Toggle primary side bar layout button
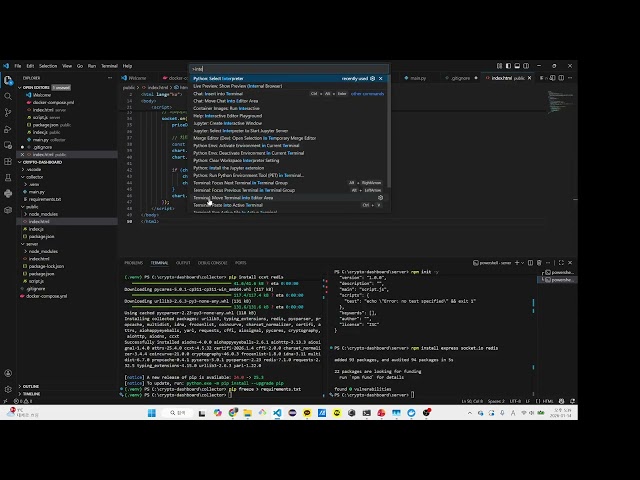 [508, 66]
